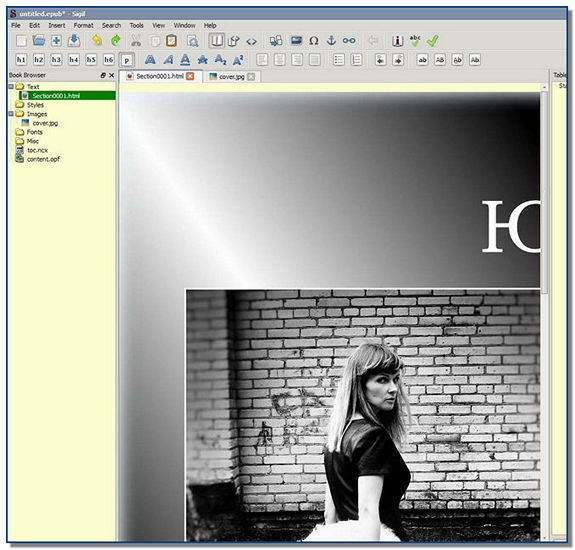Image resolution: width=575 pixels, height=550 pixels.
Task: Click the undo arrow icon
Action: click(97, 41)
